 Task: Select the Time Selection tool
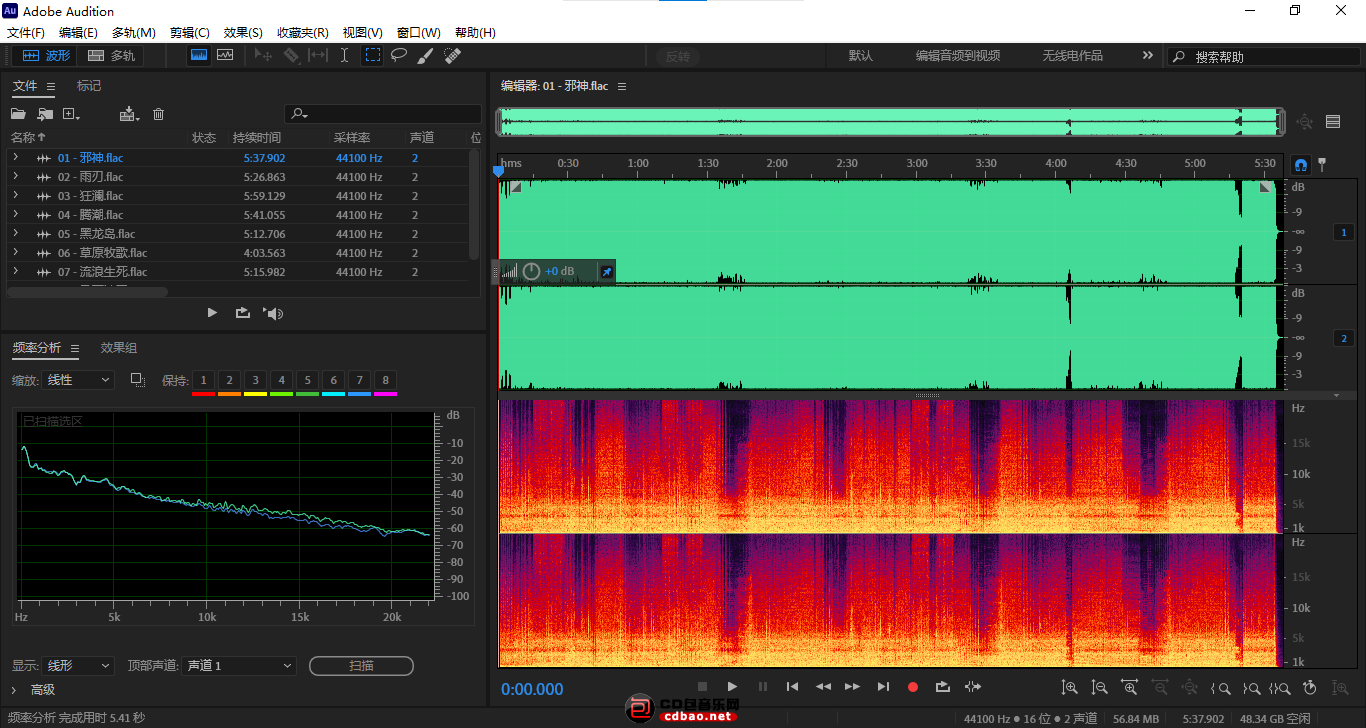[x=344, y=56]
